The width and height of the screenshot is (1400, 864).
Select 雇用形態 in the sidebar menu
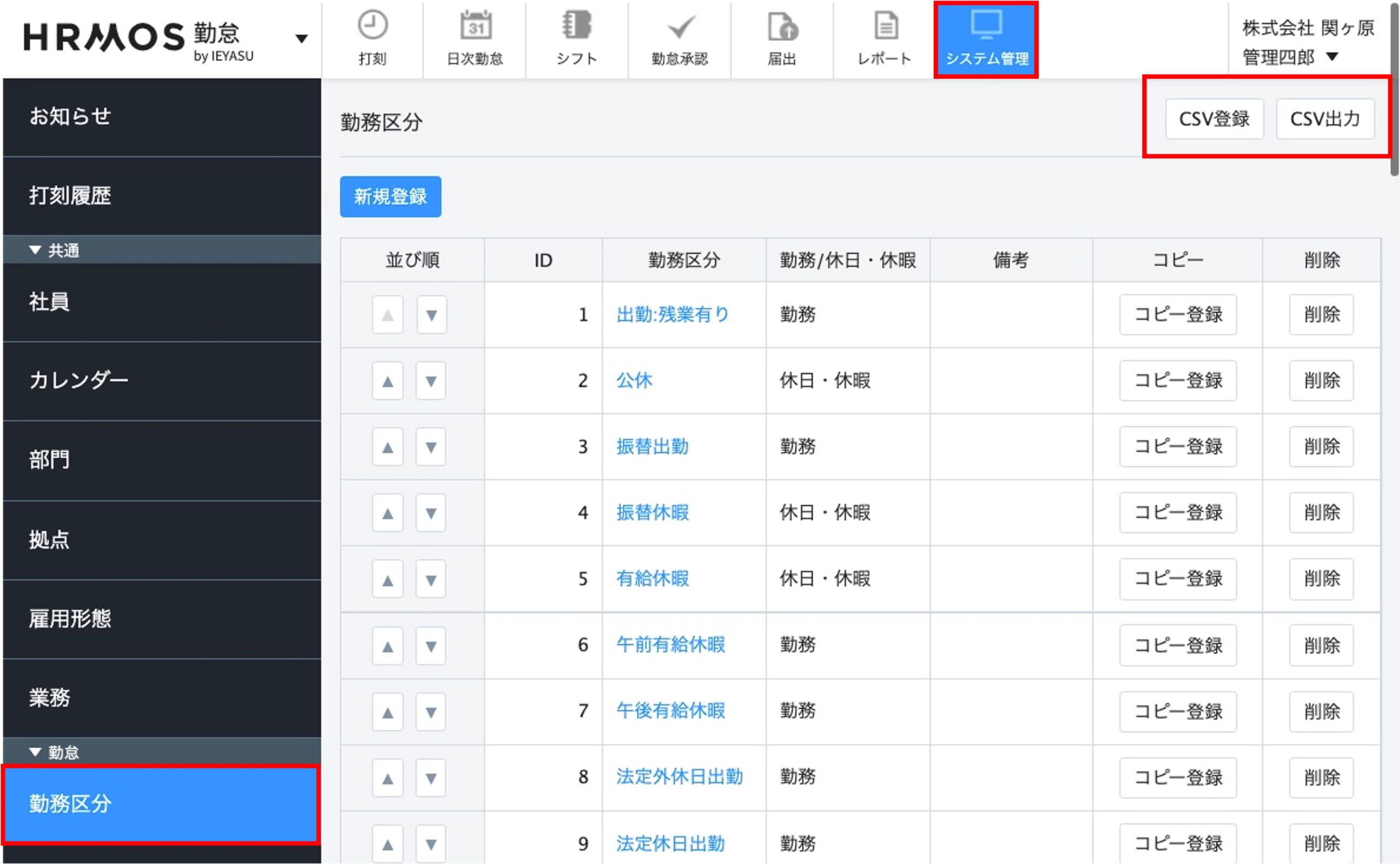(69, 619)
